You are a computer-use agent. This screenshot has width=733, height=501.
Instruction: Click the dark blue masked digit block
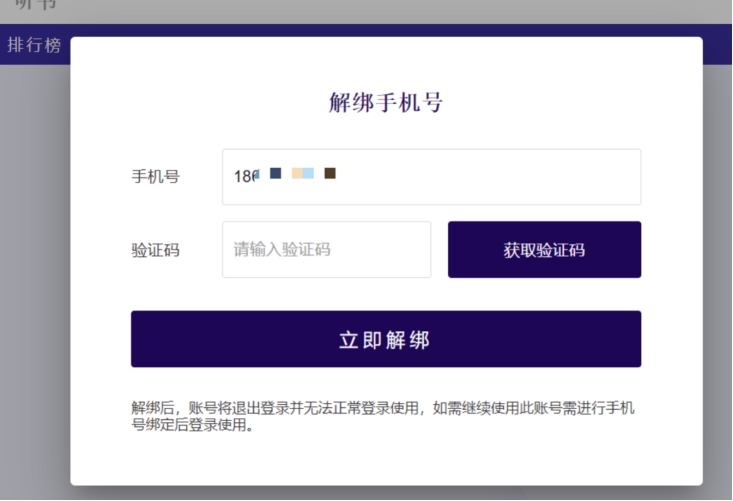275,174
